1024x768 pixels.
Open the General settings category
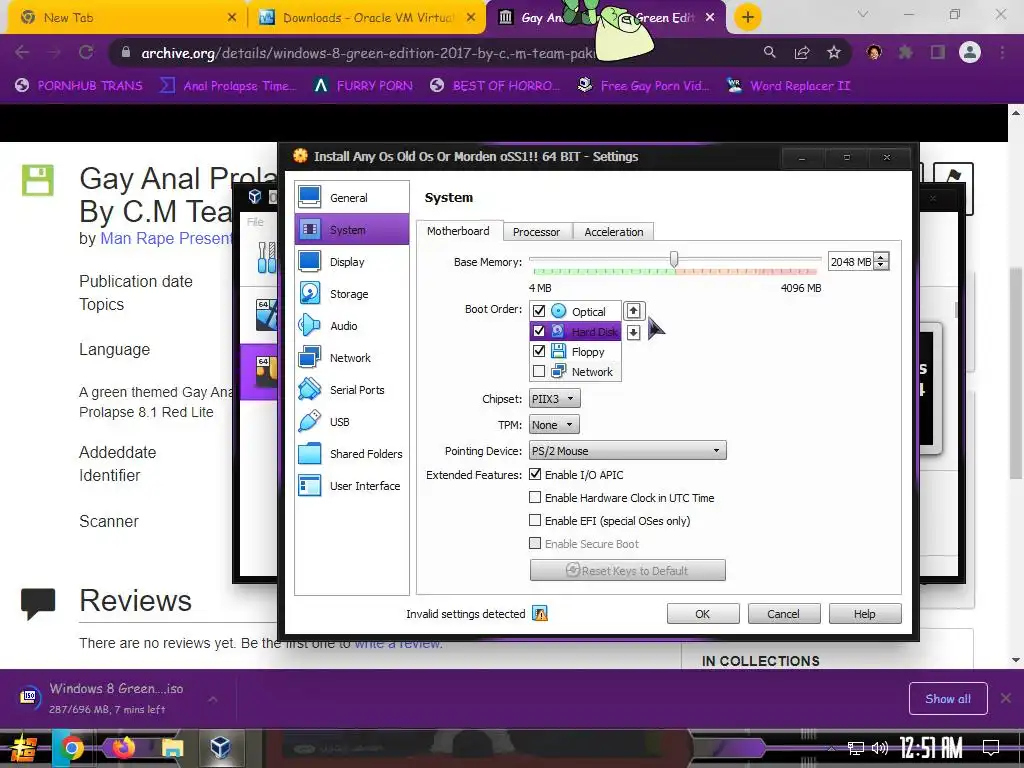tap(351, 197)
